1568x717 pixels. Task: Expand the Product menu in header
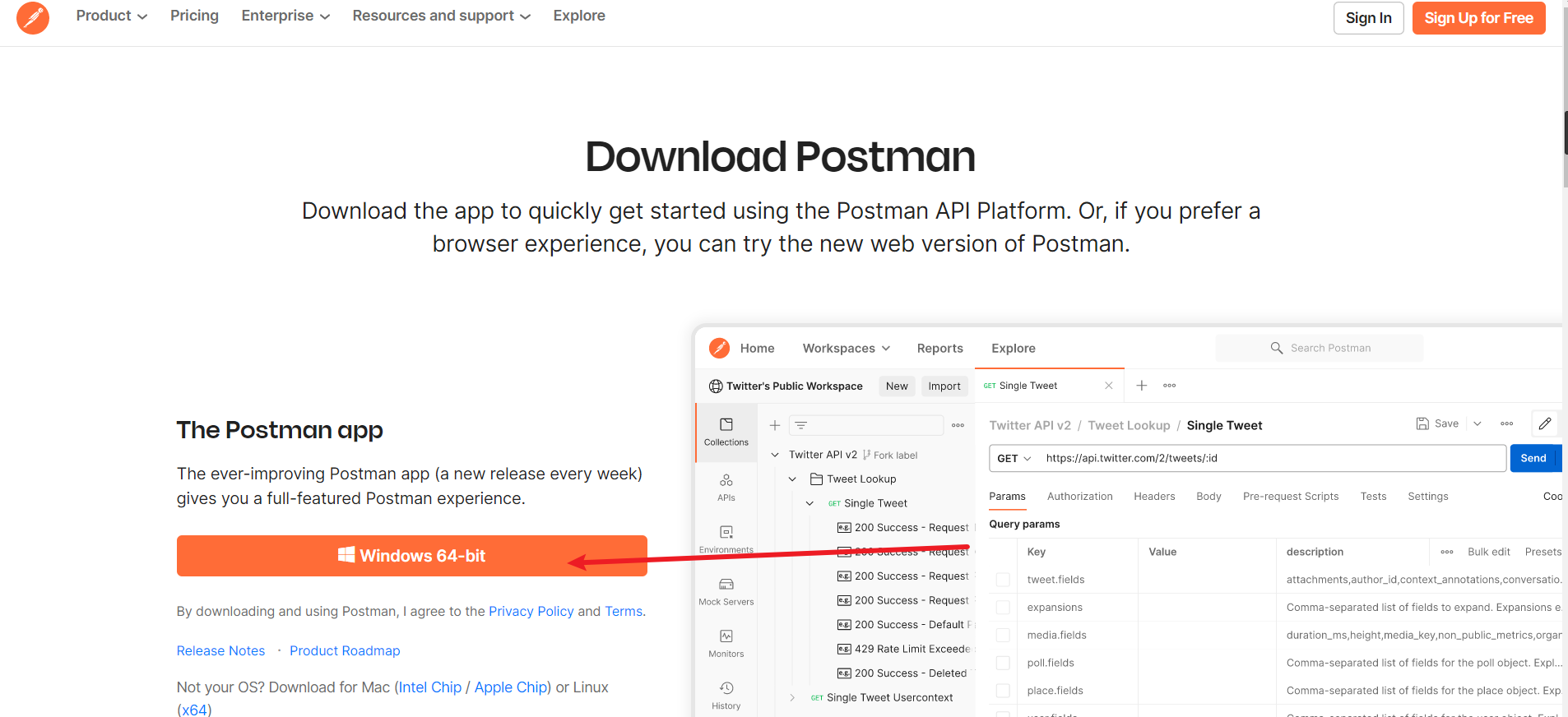(112, 16)
